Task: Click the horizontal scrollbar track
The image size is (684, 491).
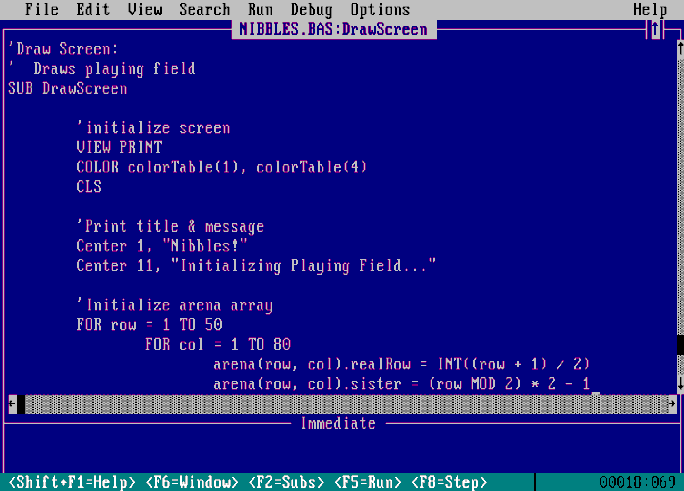Action: pyautogui.click(x=346, y=404)
